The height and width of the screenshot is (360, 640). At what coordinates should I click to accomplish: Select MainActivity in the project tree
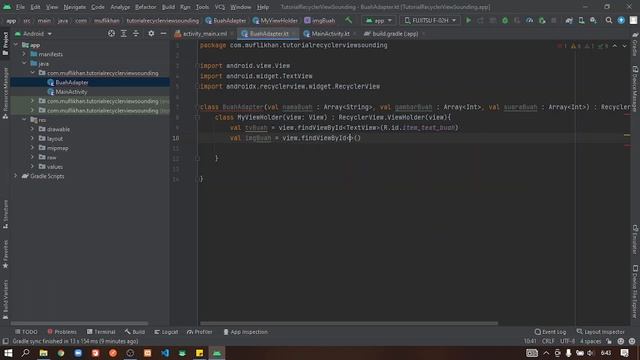(x=71, y=92)
